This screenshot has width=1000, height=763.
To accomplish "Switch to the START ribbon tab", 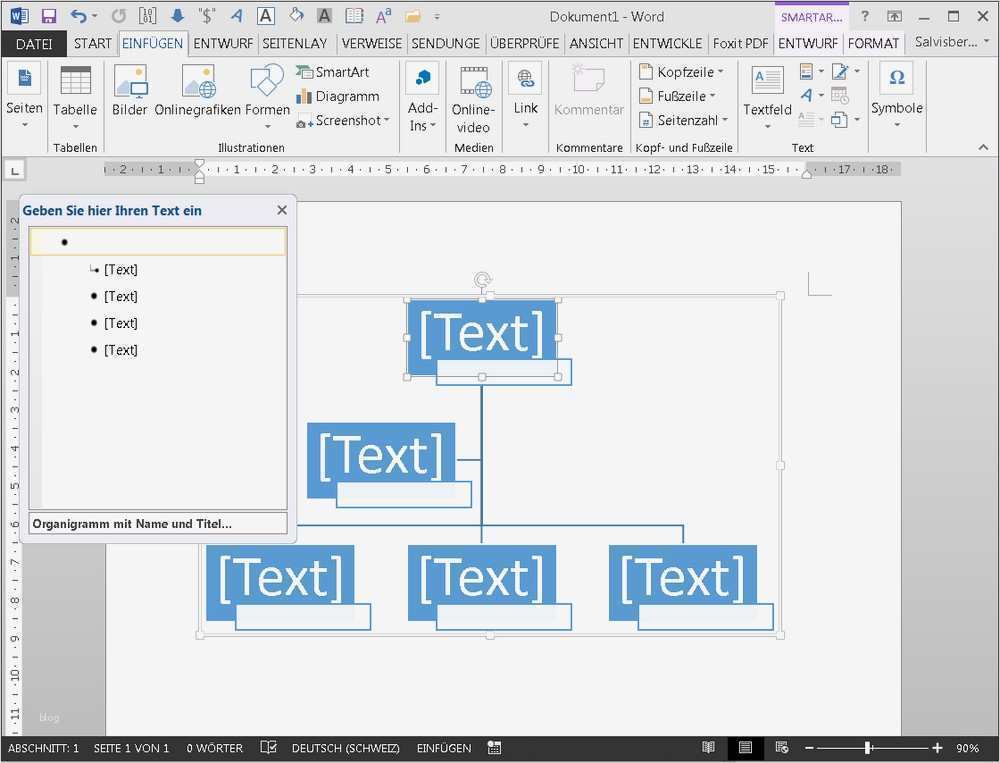I will [93, 44].
